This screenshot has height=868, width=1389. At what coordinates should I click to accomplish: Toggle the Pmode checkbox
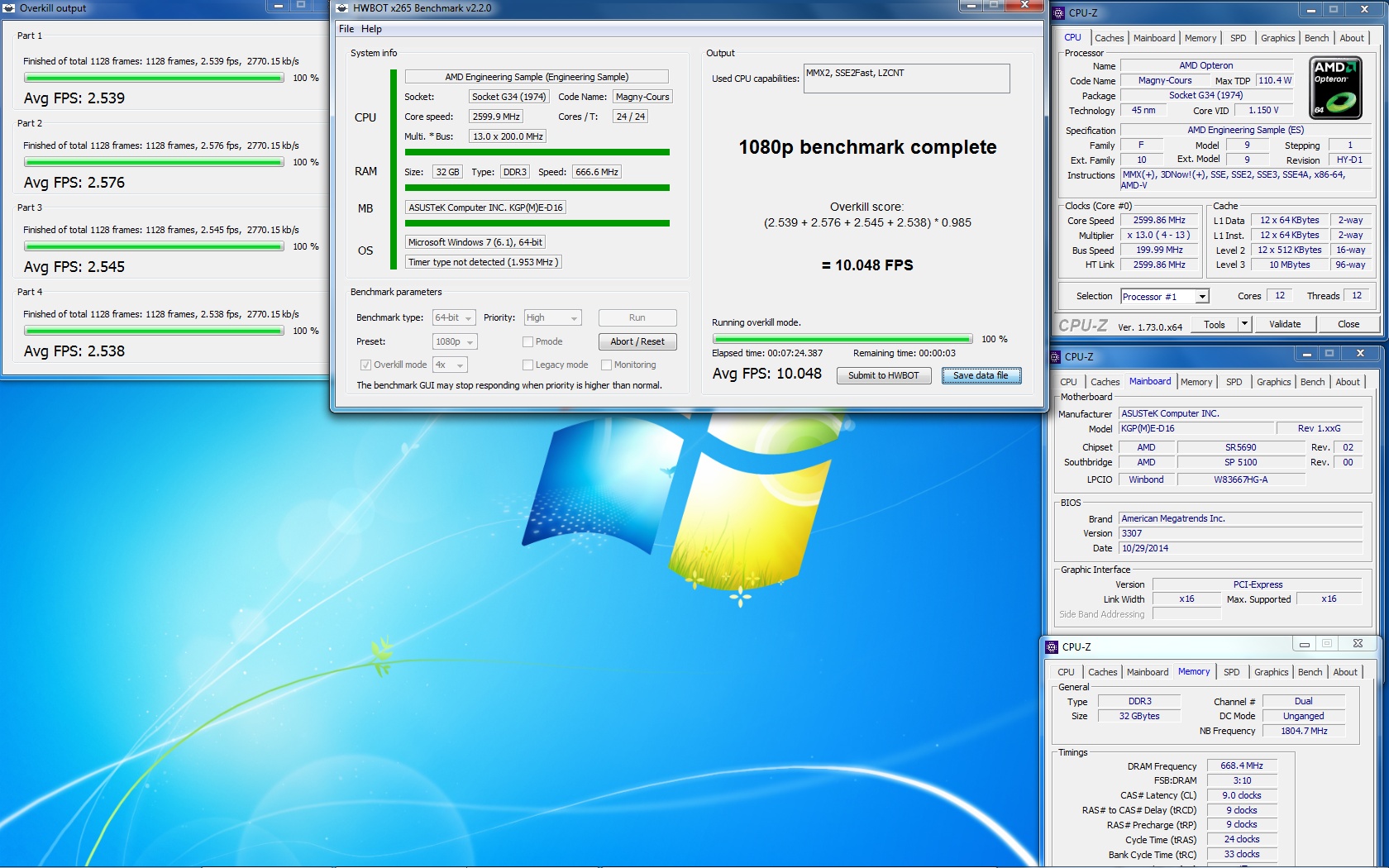point(527,341)
